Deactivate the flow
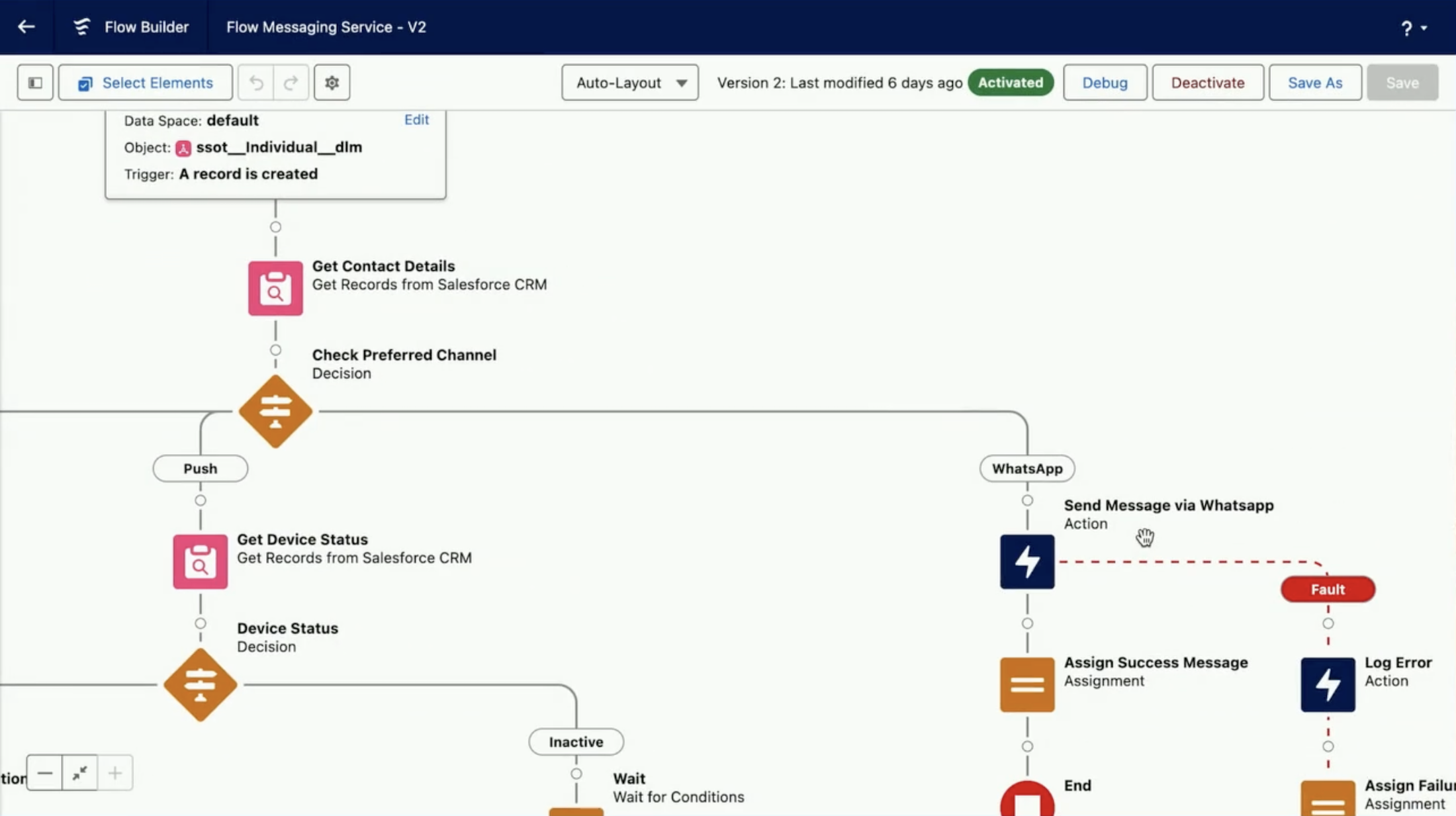Screen dimensions: 1456x816 (1208, 83)
